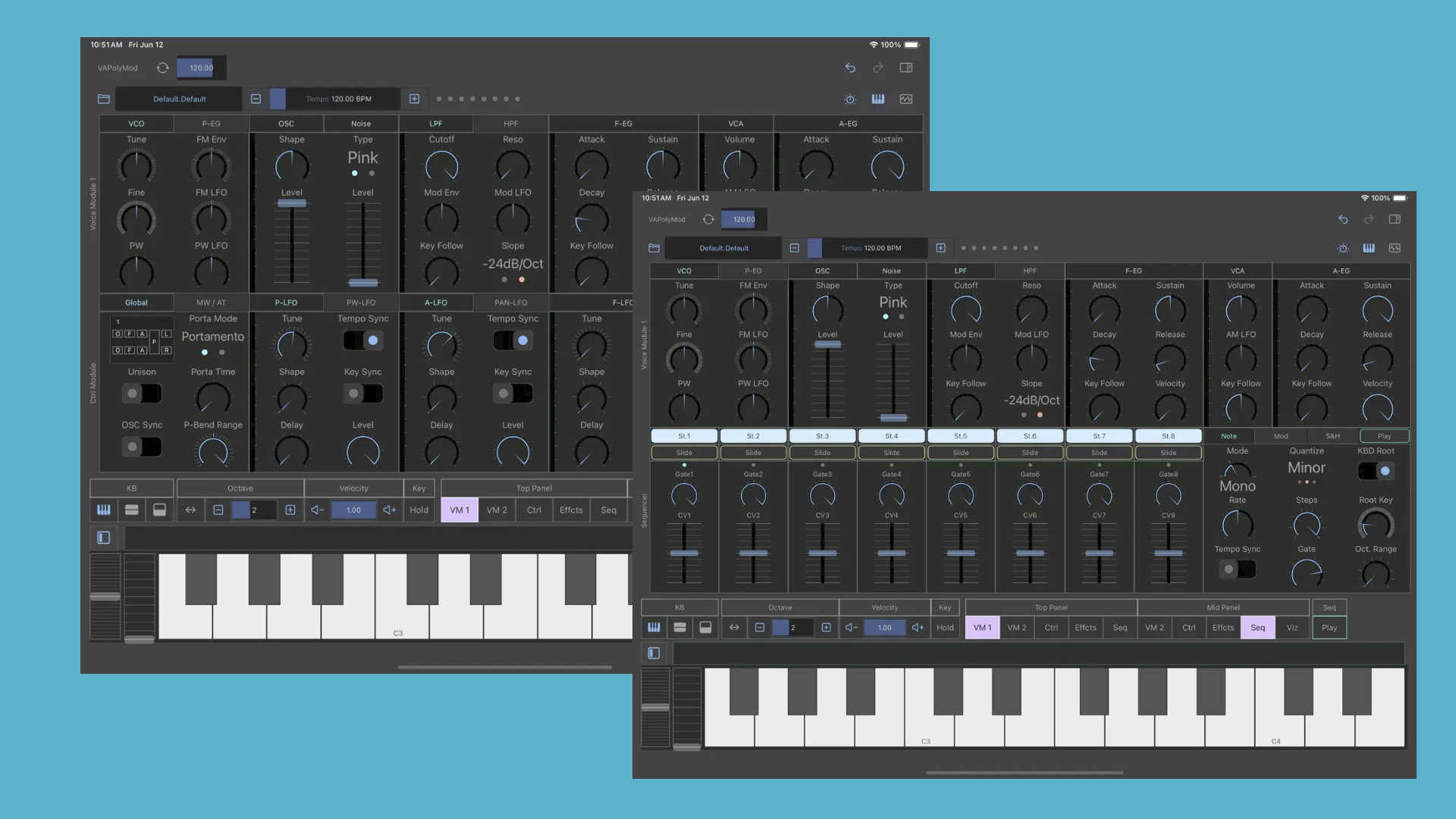Select first KB layout icon in front window
This screenshot has height=819, width=1456.
tap(654, 627)
